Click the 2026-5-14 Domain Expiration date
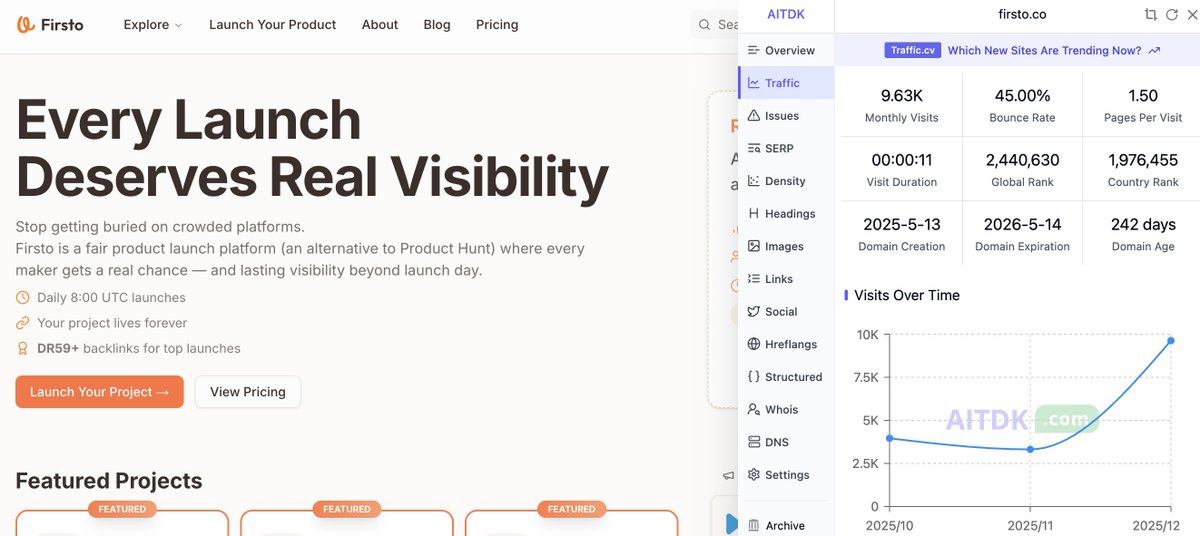Image resolution: width=1200 pixels, height=536 pixels. 1023,224
